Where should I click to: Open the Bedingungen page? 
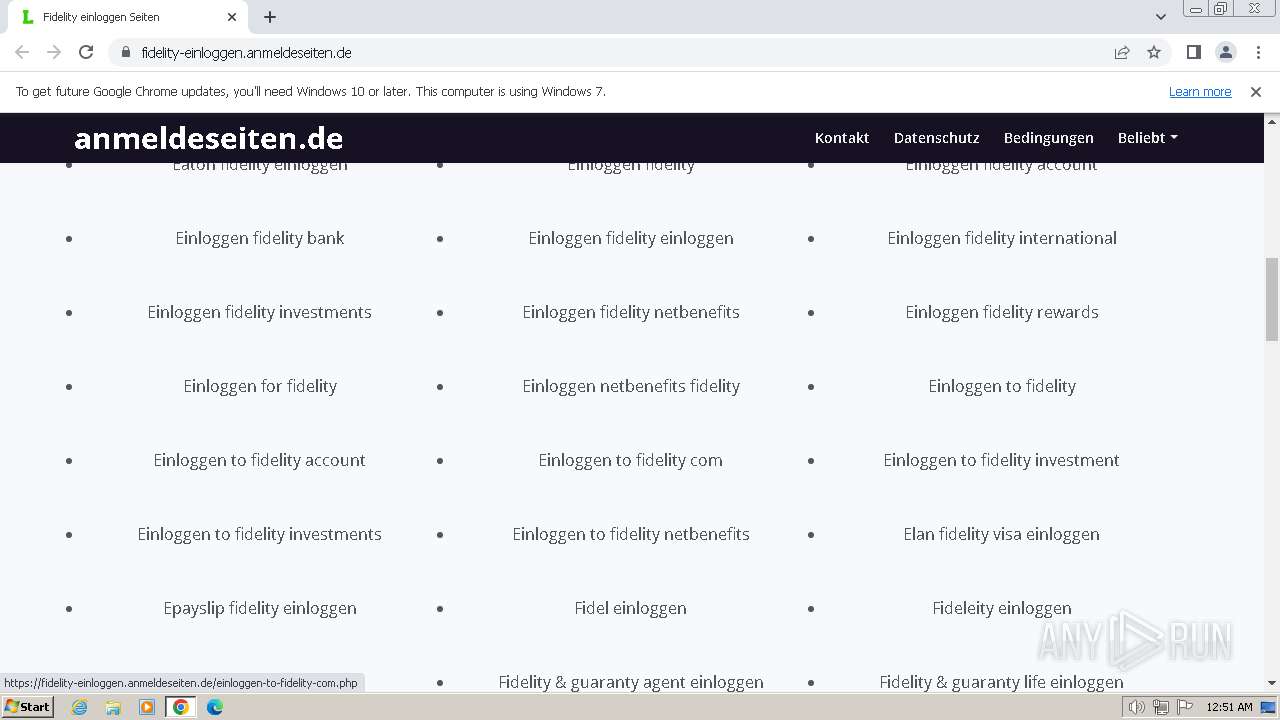point(1048,138)
